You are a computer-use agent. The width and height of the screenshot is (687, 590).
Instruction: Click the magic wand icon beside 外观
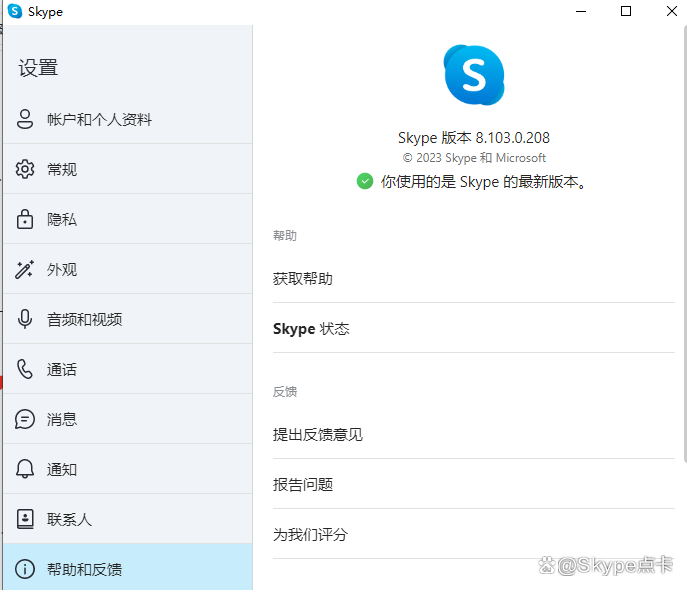25,269
